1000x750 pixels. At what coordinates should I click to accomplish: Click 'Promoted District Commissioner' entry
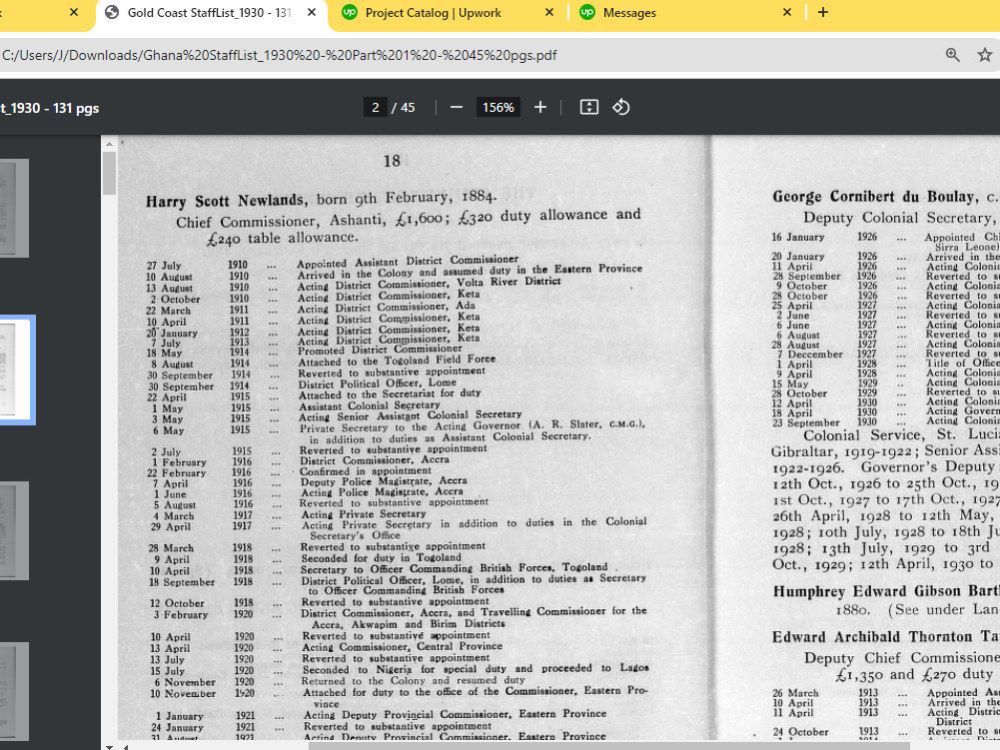[x=380, y=349]
